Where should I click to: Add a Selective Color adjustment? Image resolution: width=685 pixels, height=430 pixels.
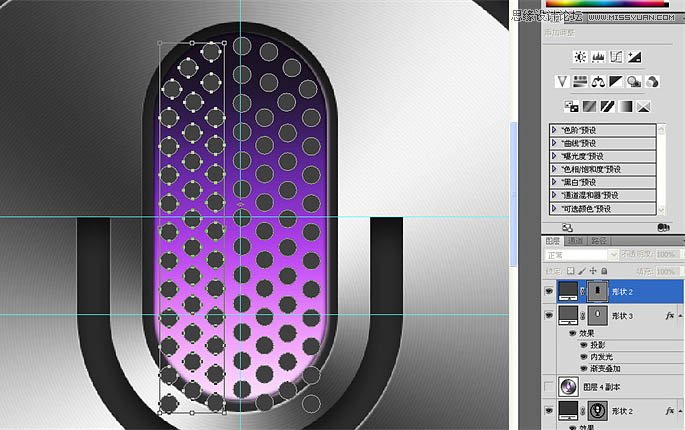643,106
